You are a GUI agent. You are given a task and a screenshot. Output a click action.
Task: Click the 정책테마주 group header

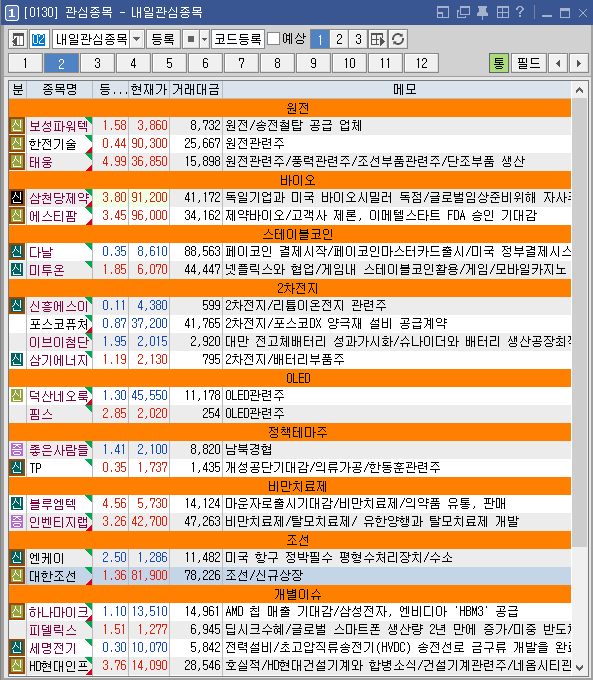click(x=290, y=432)
